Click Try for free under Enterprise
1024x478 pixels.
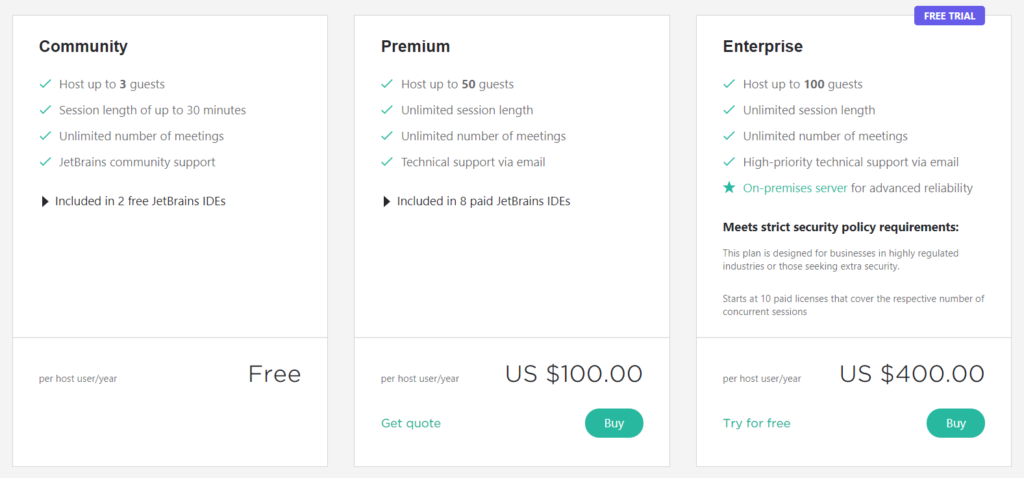click(756, 423)
